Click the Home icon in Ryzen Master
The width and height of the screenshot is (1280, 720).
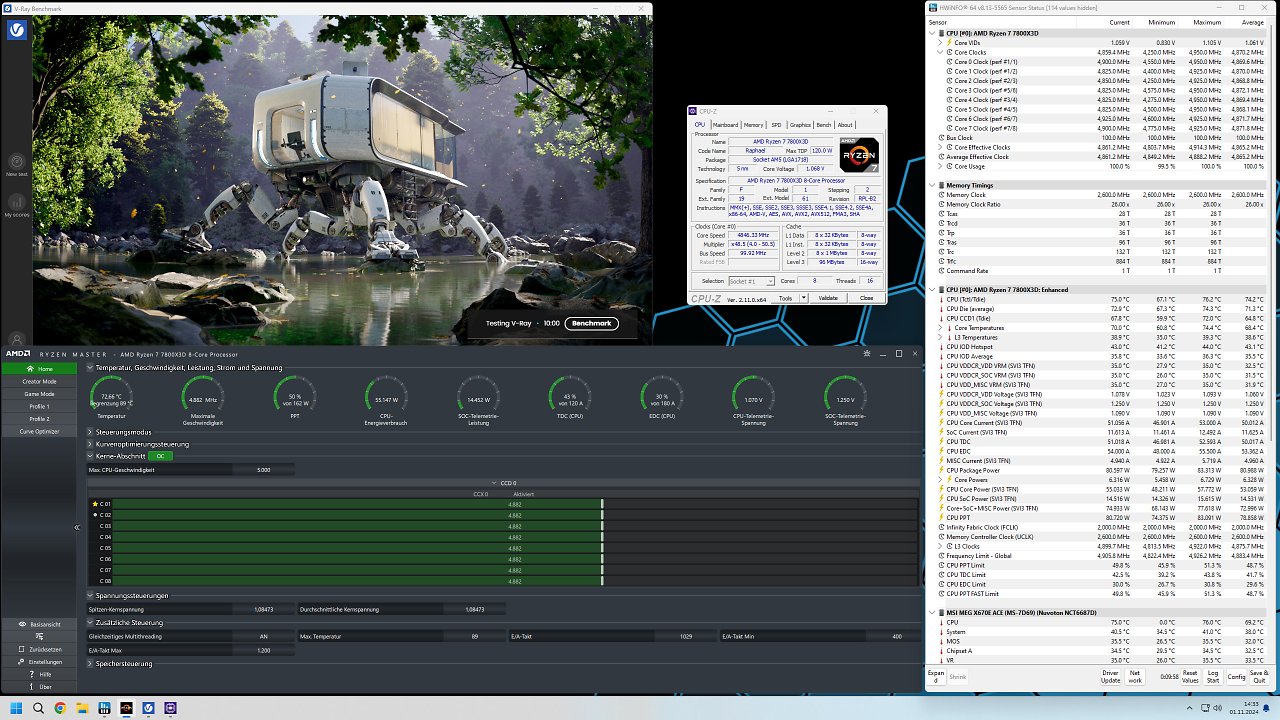[x=32, y=369]
